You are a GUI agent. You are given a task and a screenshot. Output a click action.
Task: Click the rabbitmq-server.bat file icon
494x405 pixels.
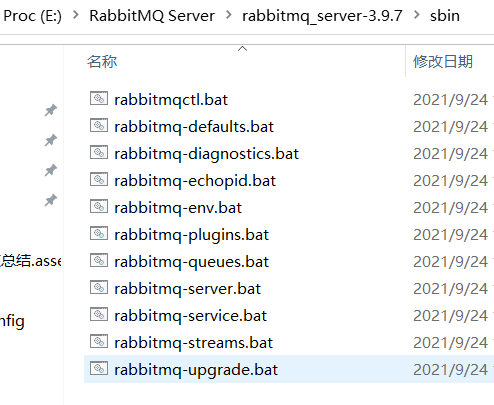[99, 288]
